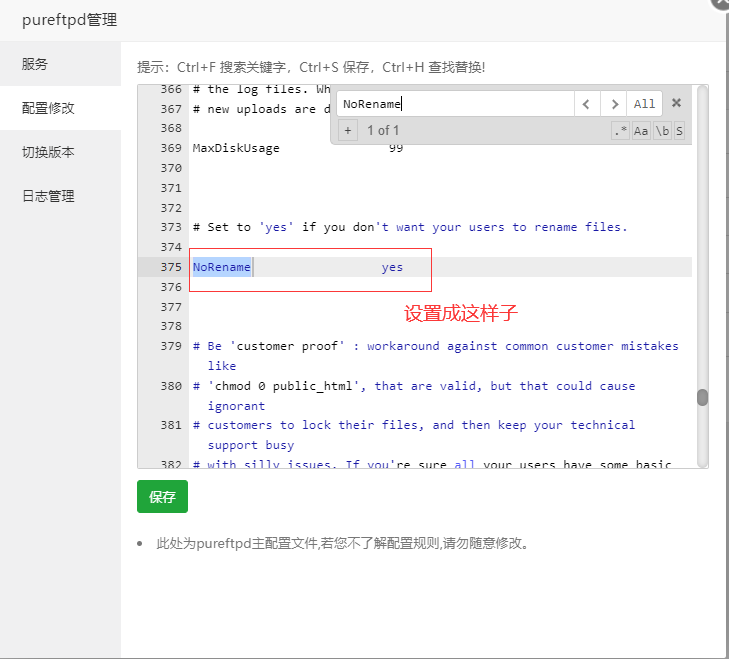This screenshot has height=659, width=729.
Task: Click the editor vertical scrollbar thumb
Action: [x=702, y=398]
